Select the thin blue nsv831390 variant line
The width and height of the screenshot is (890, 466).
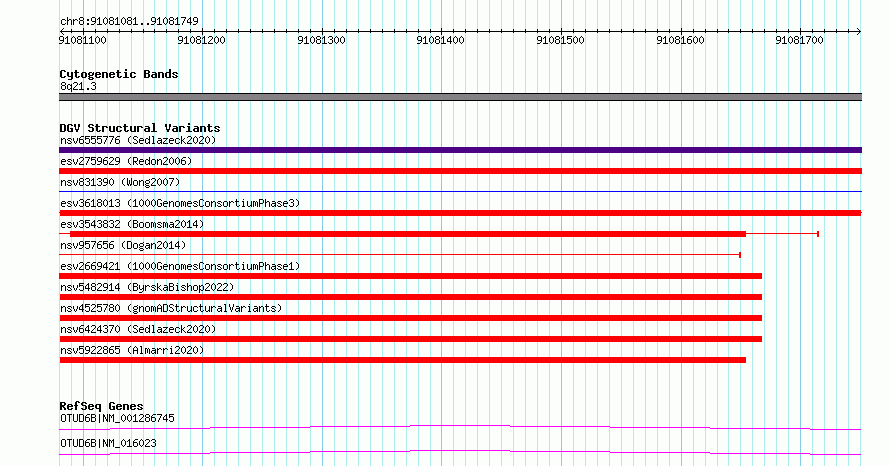[460, 192]
